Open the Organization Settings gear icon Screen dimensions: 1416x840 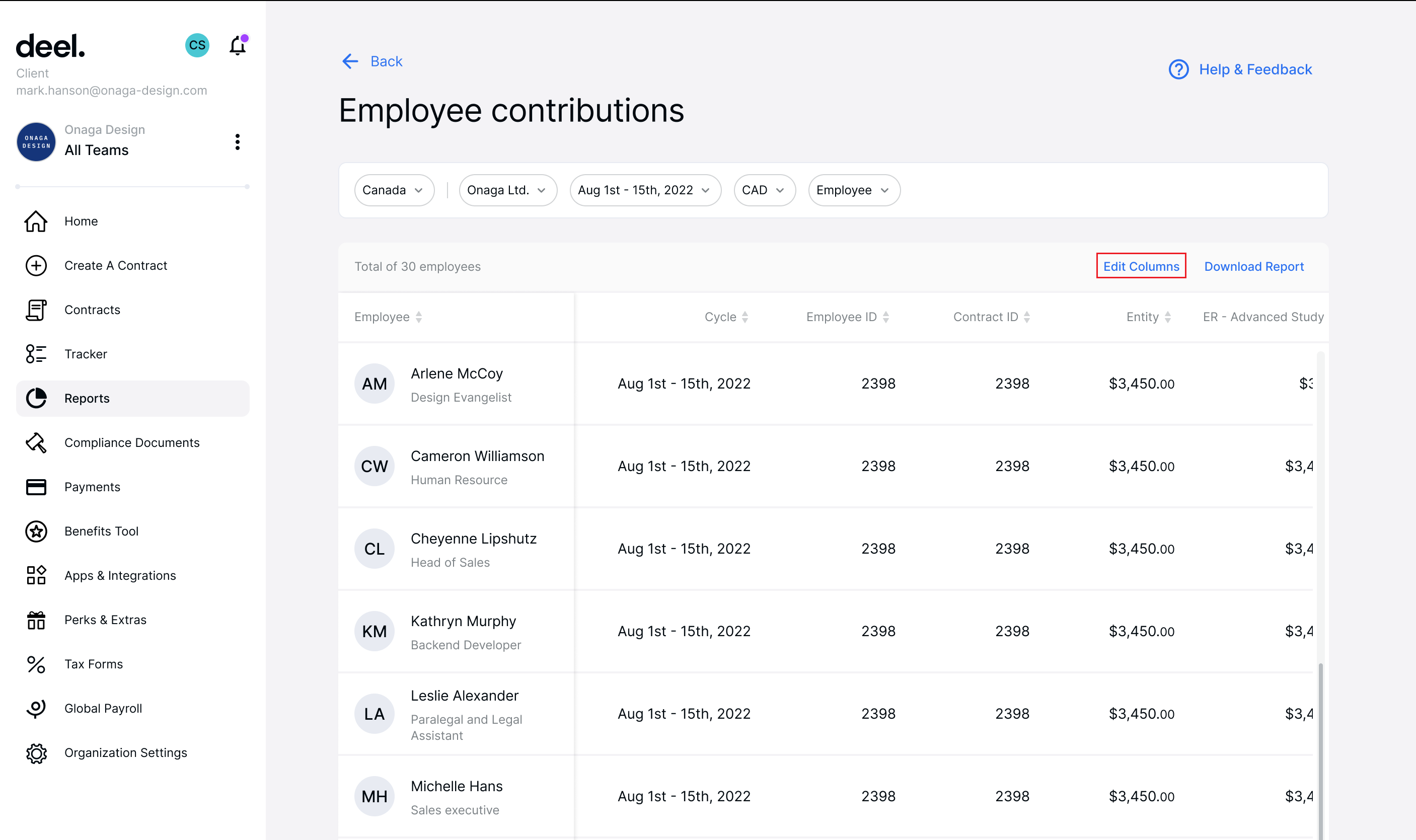pyautogui.click(x=36, y=753)
